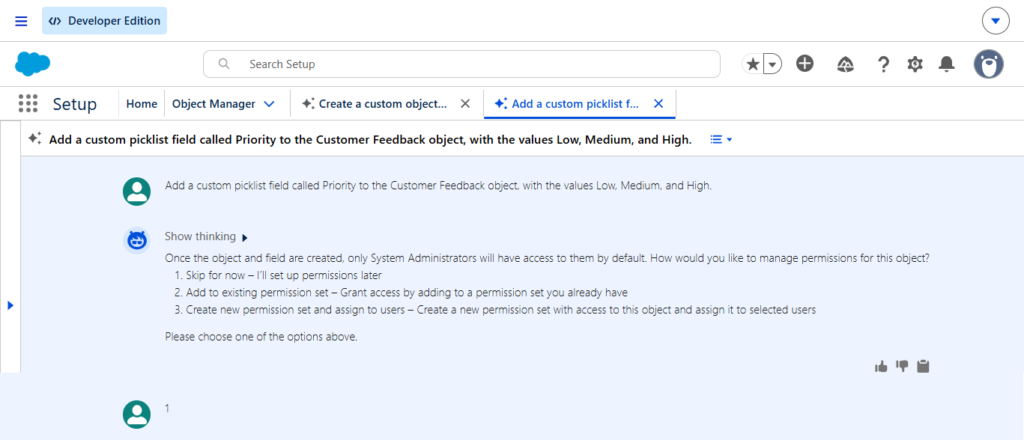Switch to the Home tab

coord(142,104)
